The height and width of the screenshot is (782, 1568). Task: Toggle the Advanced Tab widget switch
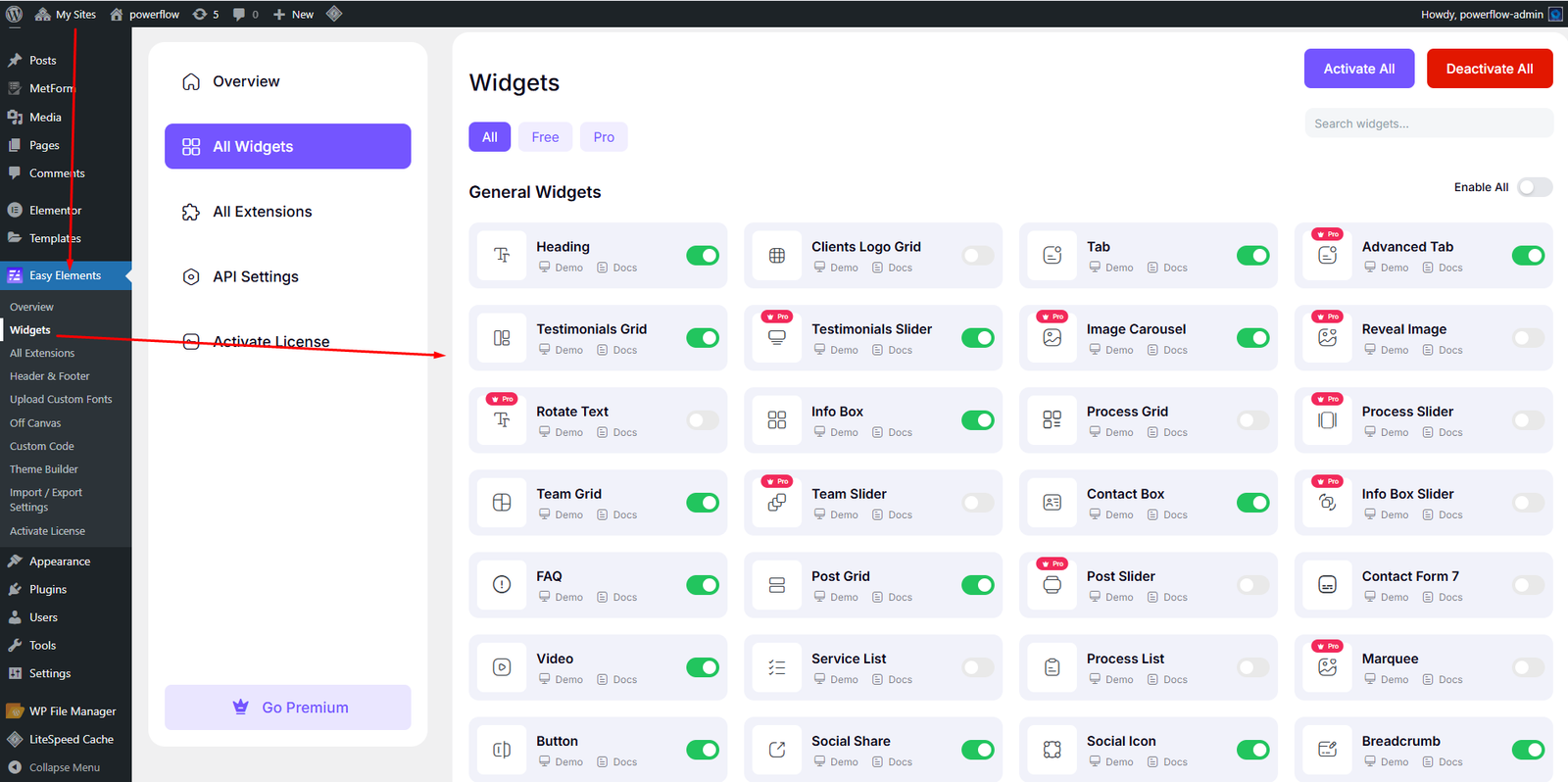click(1529, 256)
